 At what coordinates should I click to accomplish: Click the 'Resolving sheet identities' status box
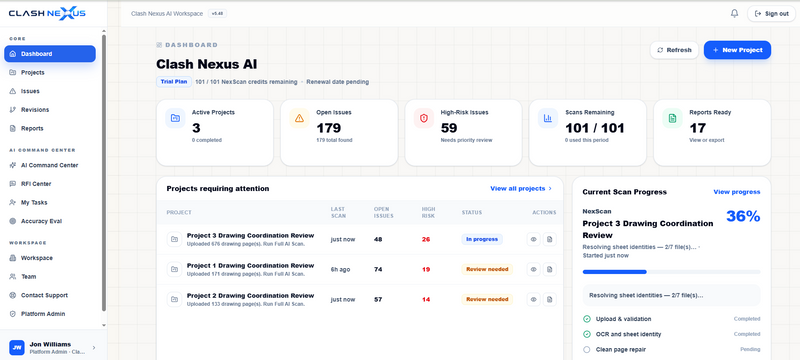tap(671, 295)
